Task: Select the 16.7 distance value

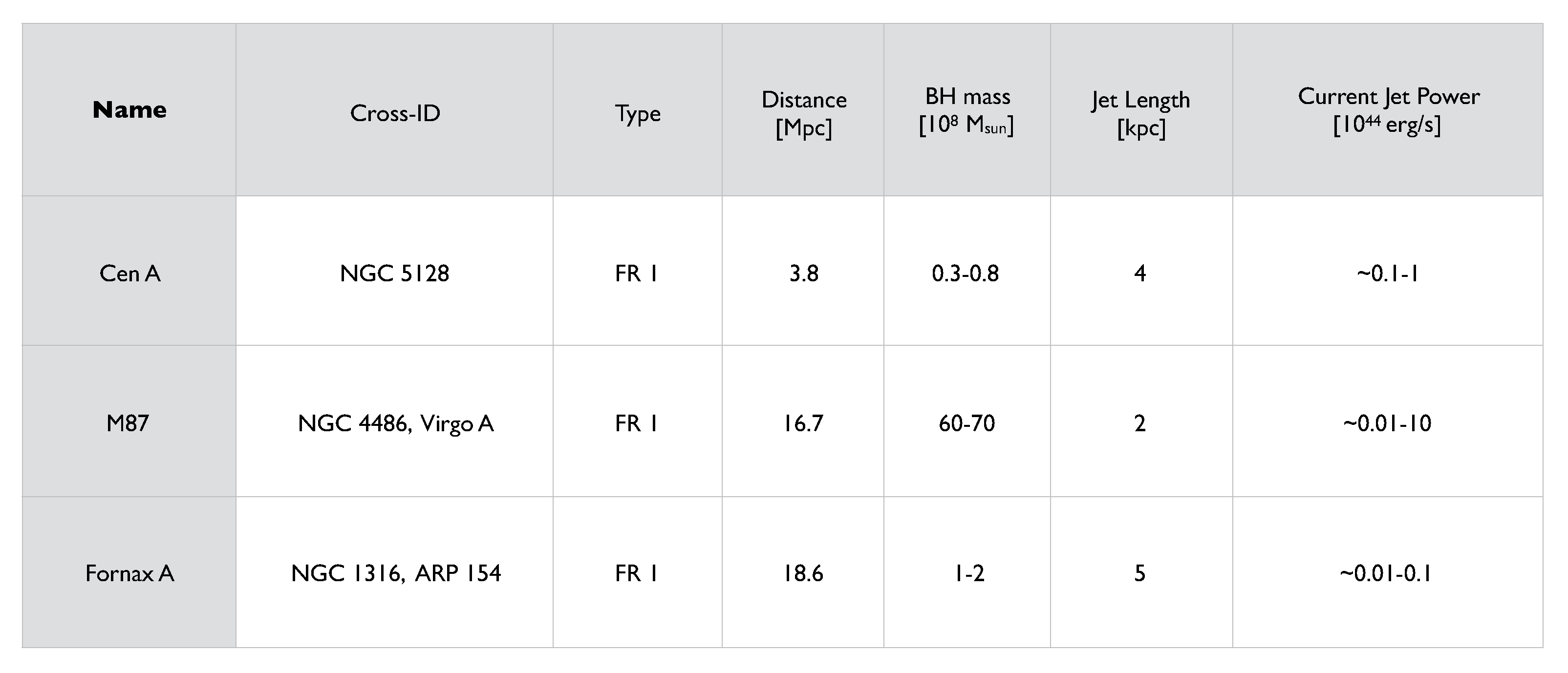Action: pyautogui.click(x=803, y=423)
